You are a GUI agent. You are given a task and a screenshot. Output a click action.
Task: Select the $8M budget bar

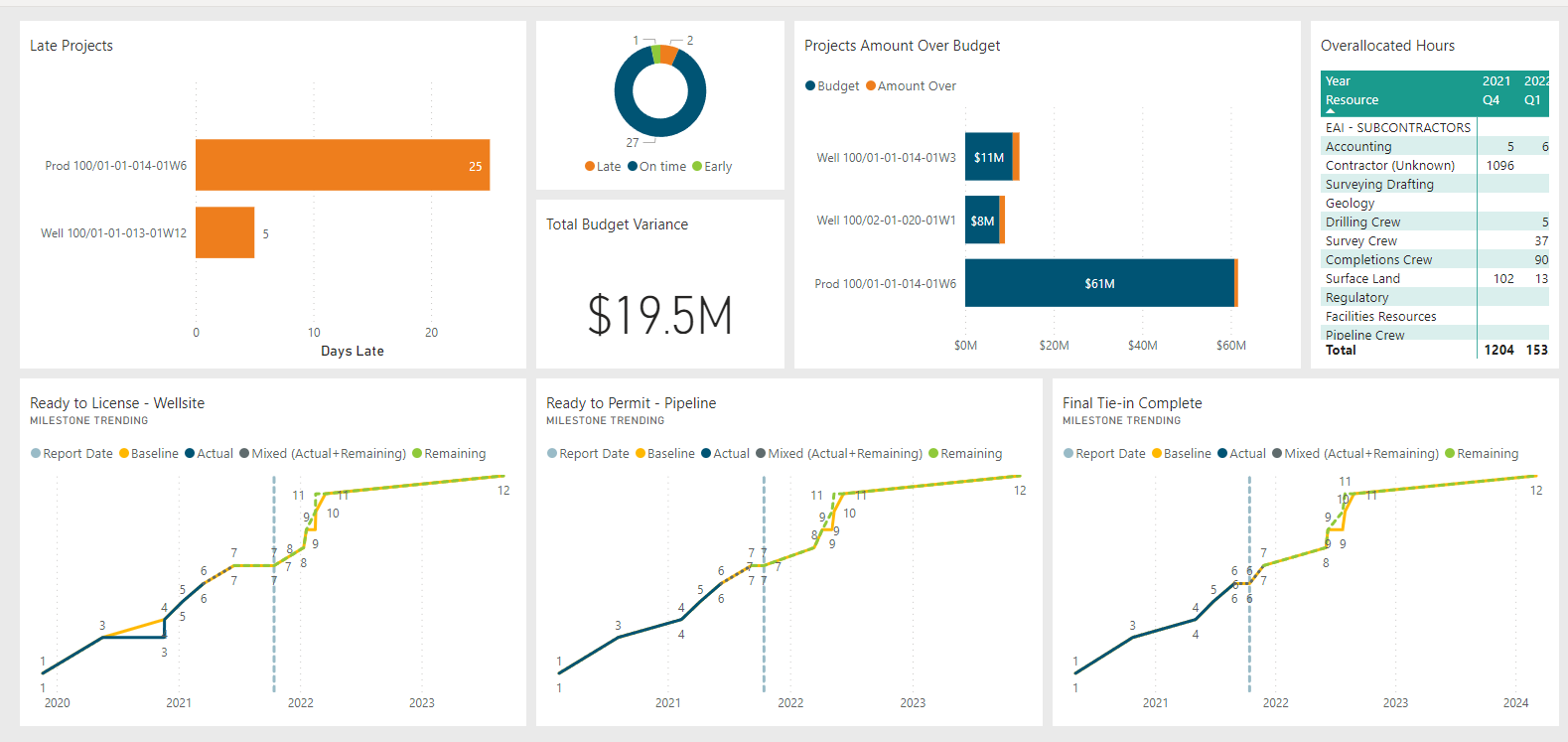(981, 221)
